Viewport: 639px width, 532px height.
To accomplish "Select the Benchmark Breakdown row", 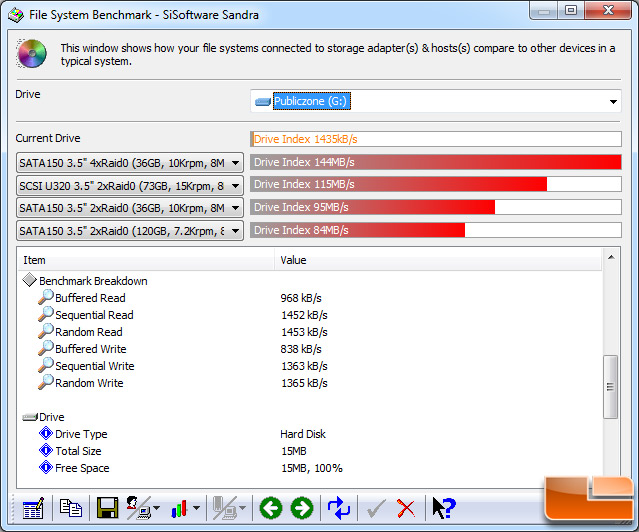I will (310, 281).
